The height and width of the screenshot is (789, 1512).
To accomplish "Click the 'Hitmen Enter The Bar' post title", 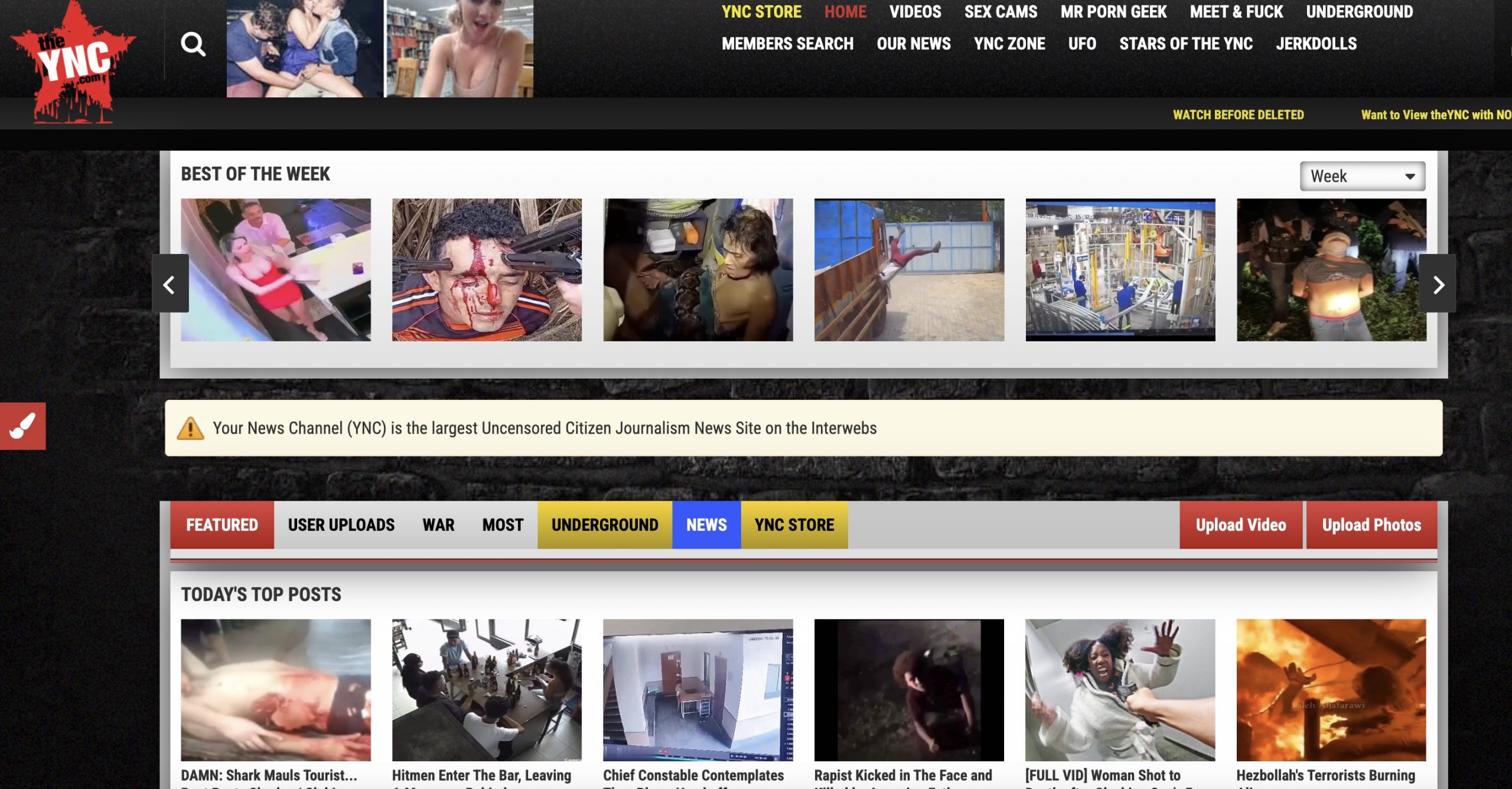I will (x=481, y=775).
